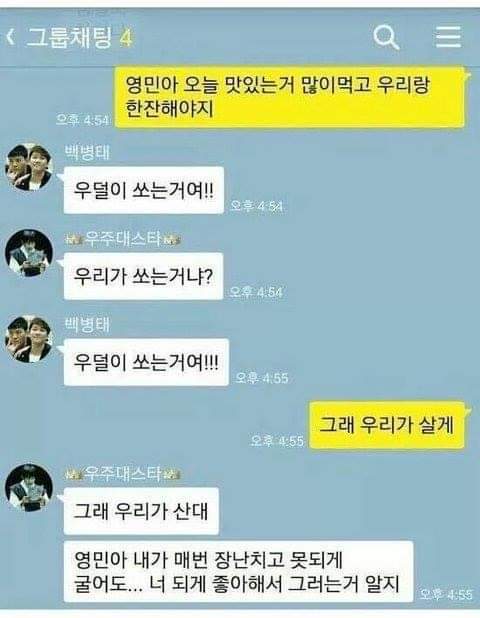This screenshot has width=480, height=618.
Task: Open 백병태's first profile picture
Action: [29, 167]
